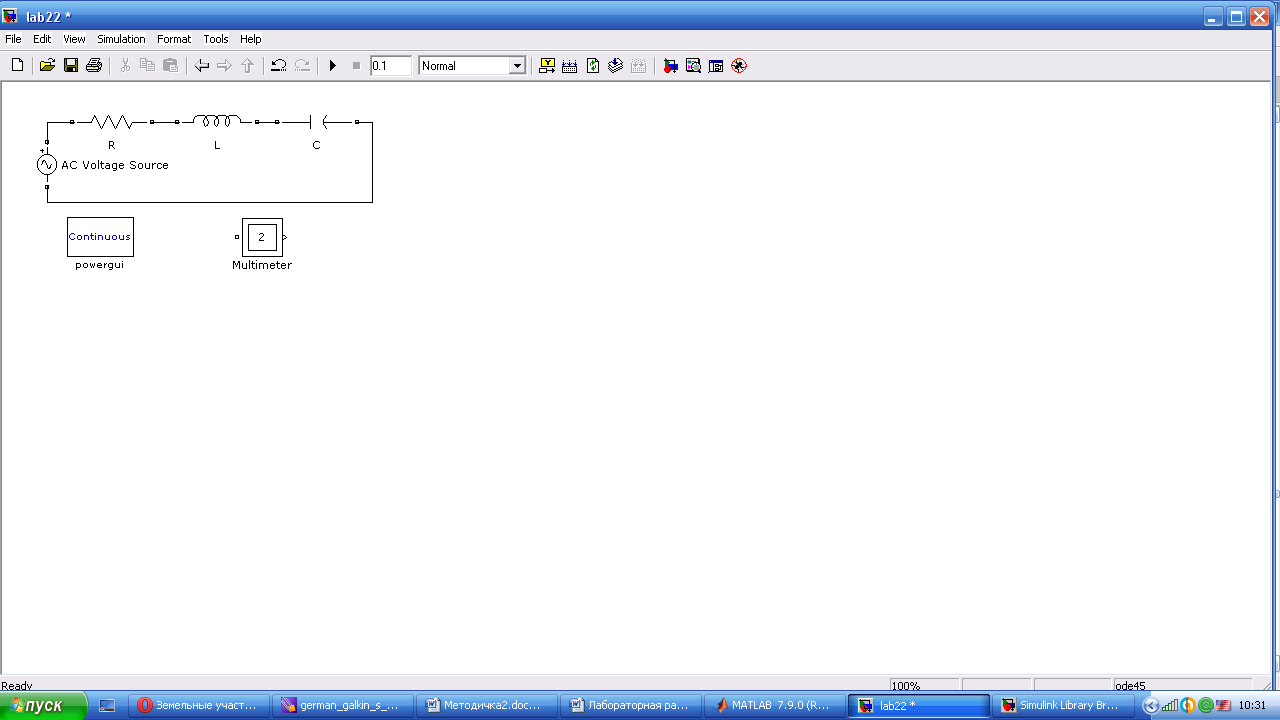The image size is (1280, 720).
Task: Go up to parent system arrow icon
Action: pyautogui.click(x=248, y=66)
